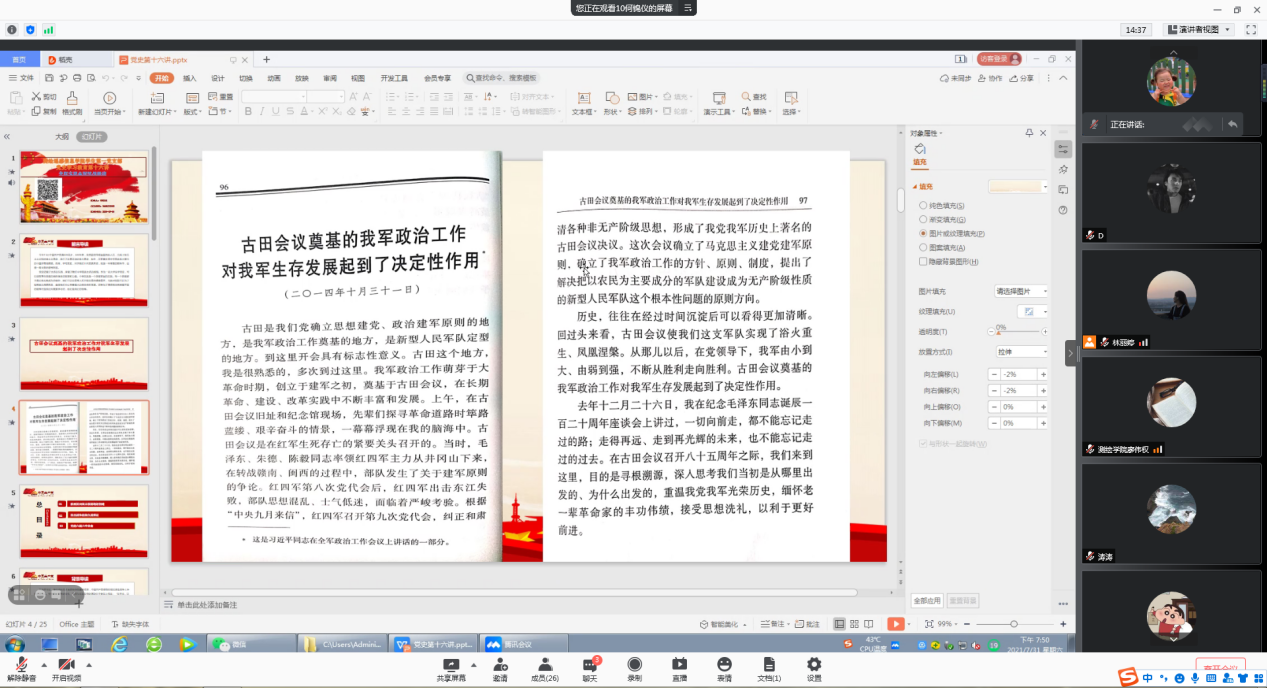Open the Design (设计) ribbon tab
The height and width of the screenshot is (688, 1267).
point(217,78)
